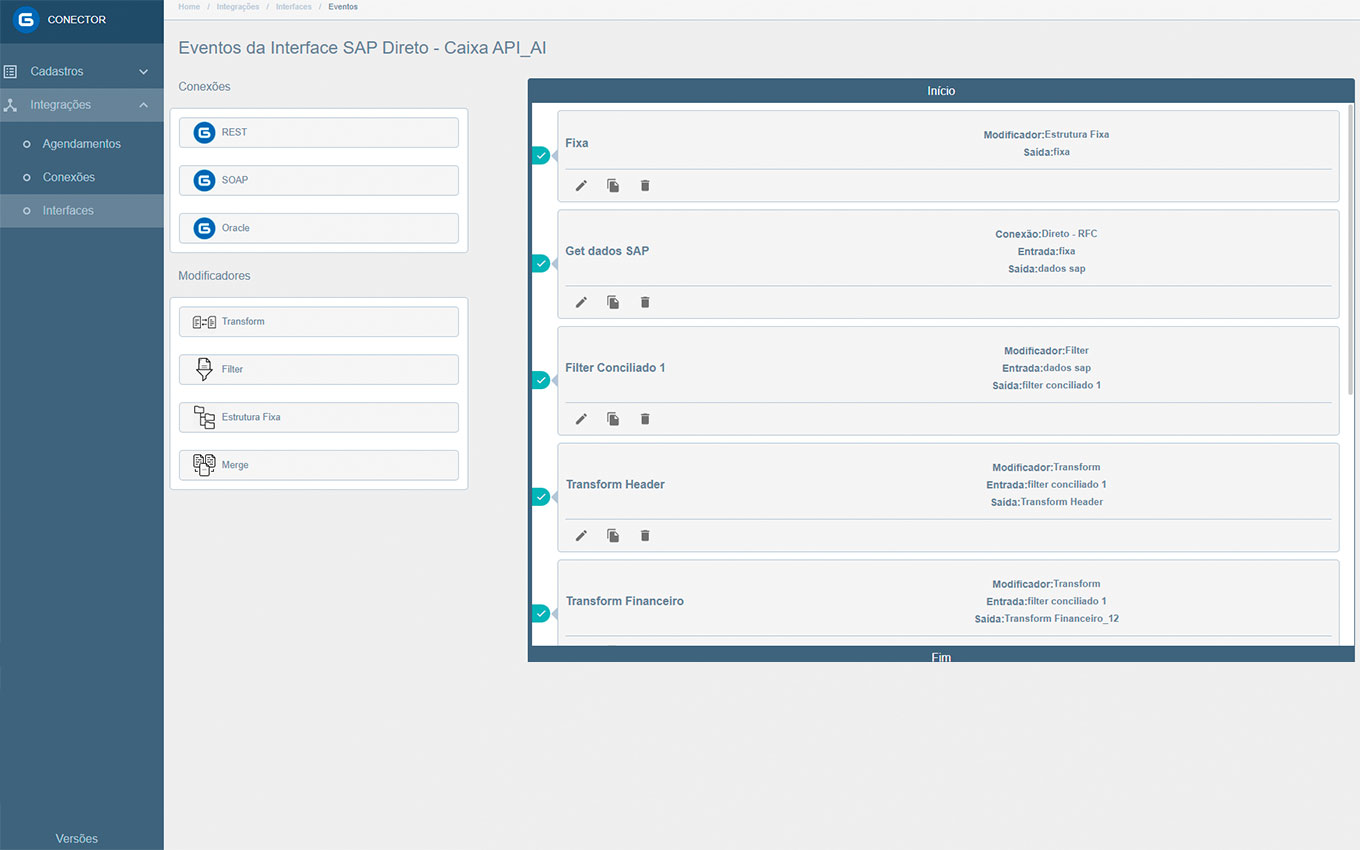This screenshot has width=1360, height=850.
Task: Click the copy icon for Get dados SAP
Action: tap(613, 302)
